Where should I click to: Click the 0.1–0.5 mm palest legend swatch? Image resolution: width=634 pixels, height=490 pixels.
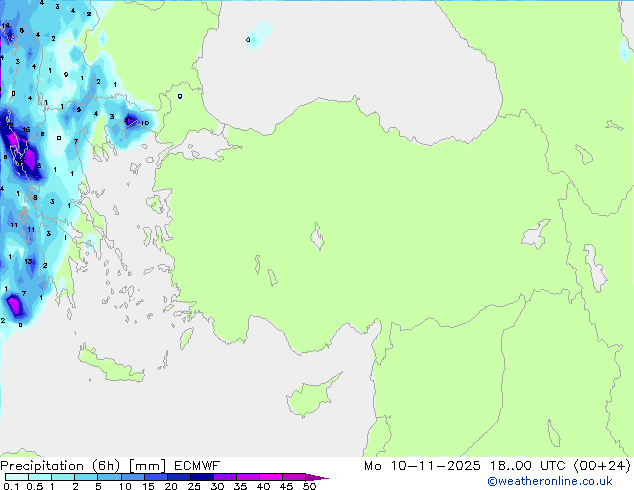tap(17, 477)
